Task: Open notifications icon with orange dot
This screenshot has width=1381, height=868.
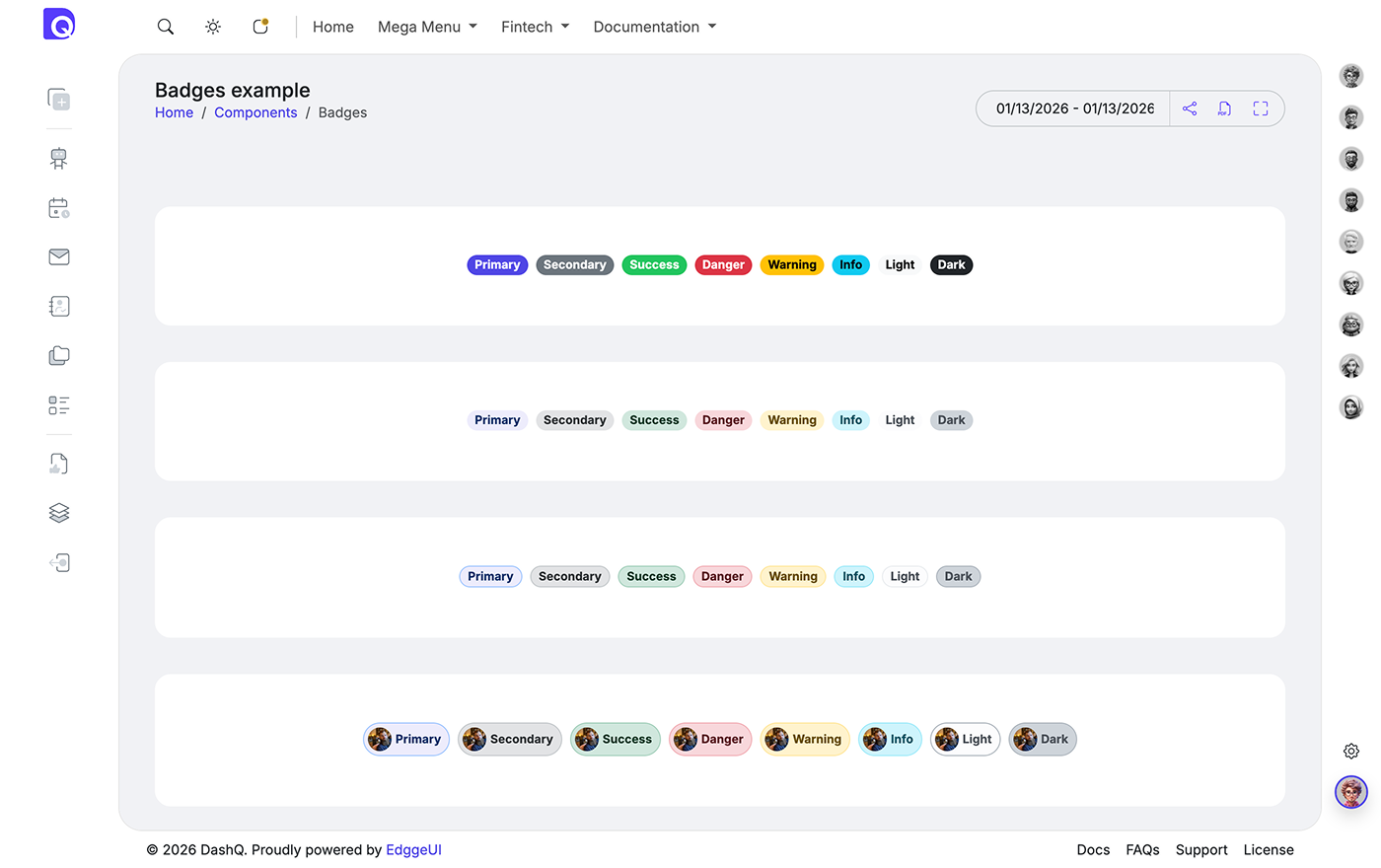Action: 260,27
